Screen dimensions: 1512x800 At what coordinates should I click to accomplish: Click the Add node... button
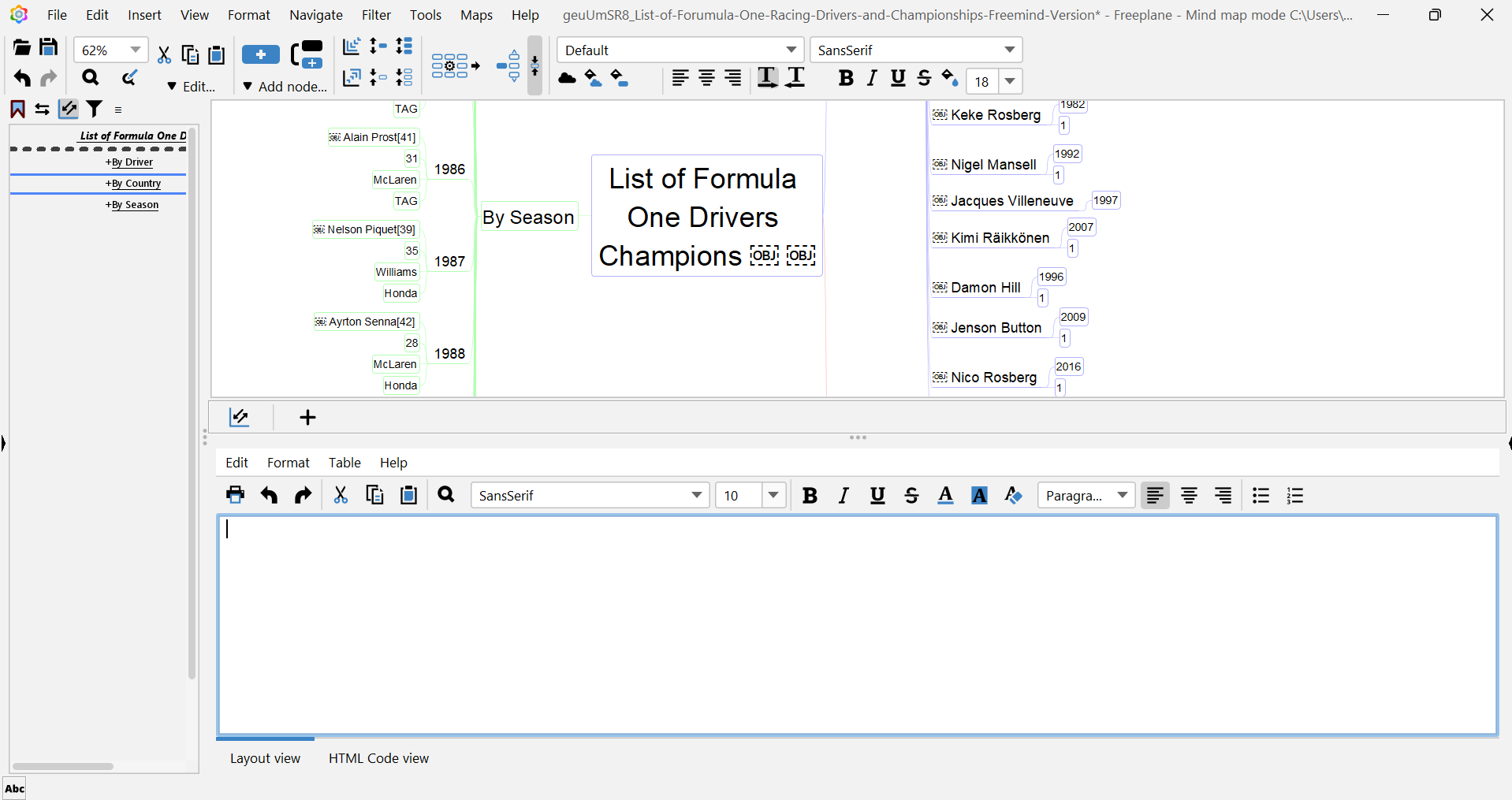tap(285, 87)
